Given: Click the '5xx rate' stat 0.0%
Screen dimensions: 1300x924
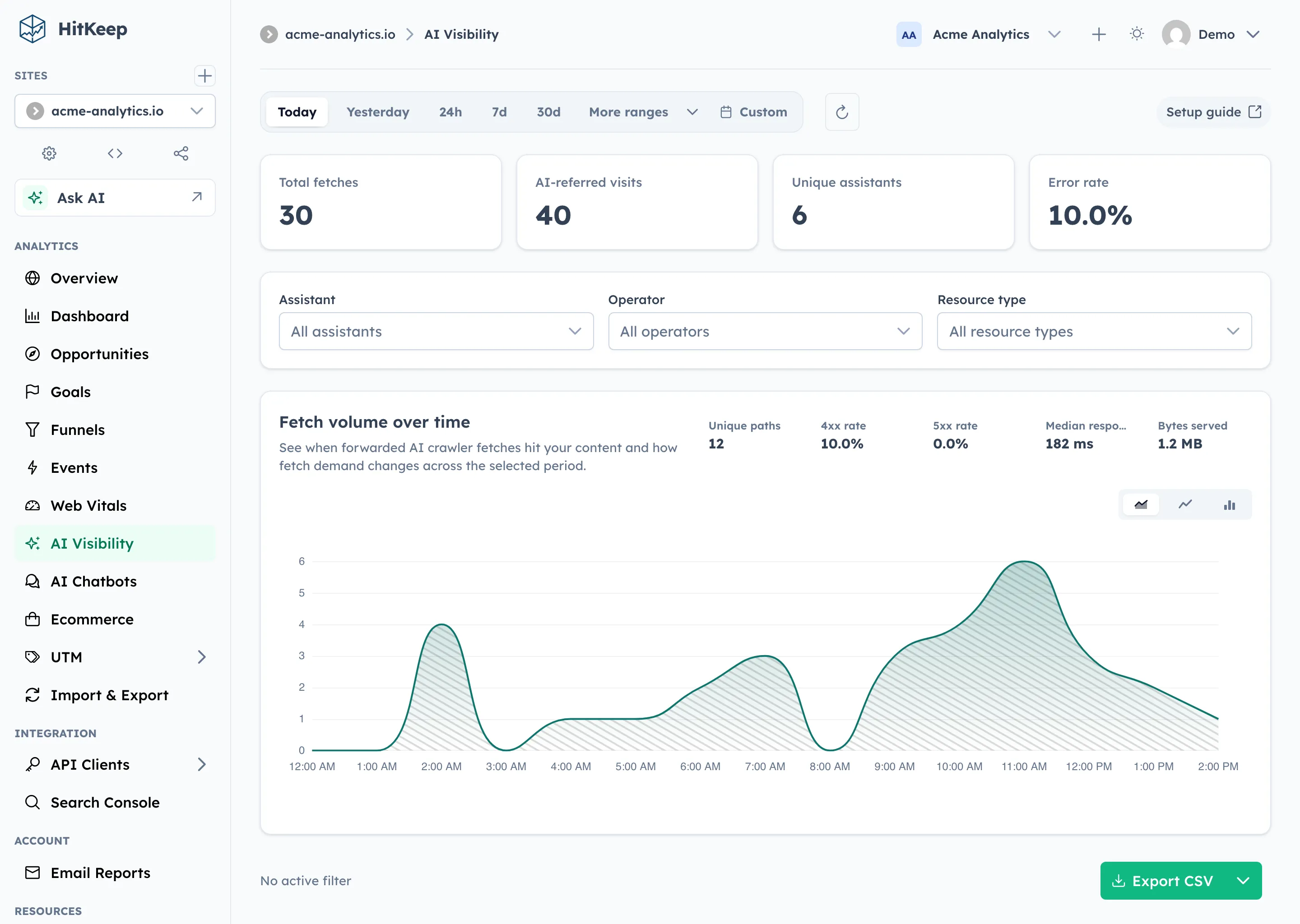Looking at the screenshot, I should [950, 444].
